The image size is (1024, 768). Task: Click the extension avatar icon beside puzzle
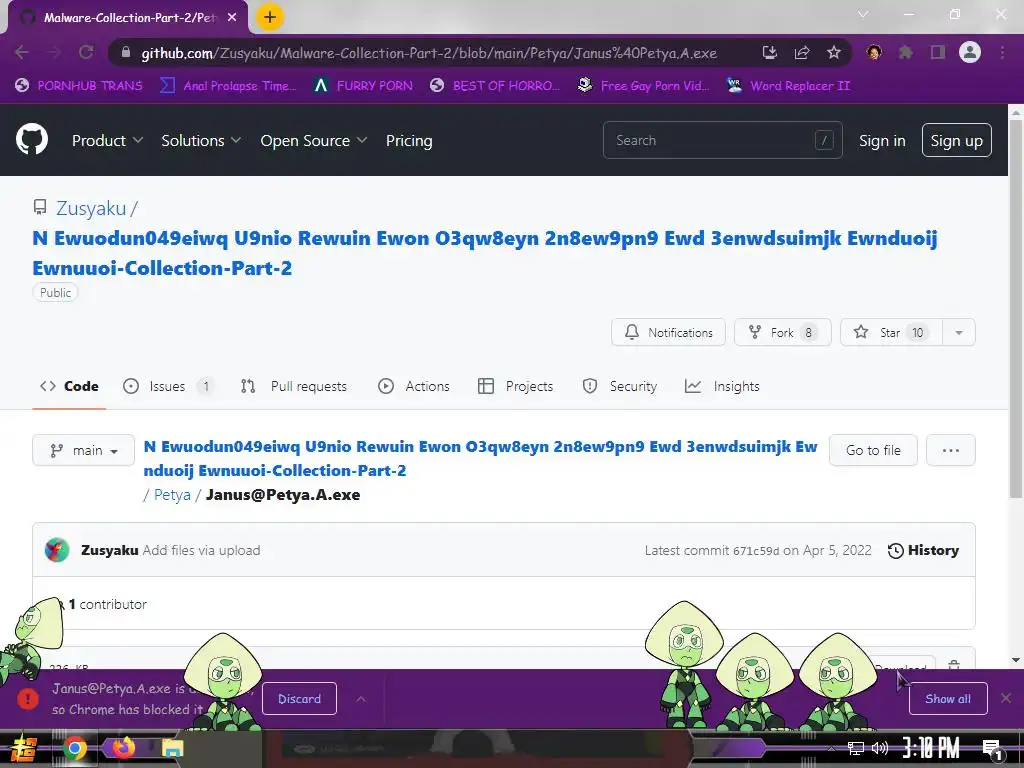pos(874,52)
